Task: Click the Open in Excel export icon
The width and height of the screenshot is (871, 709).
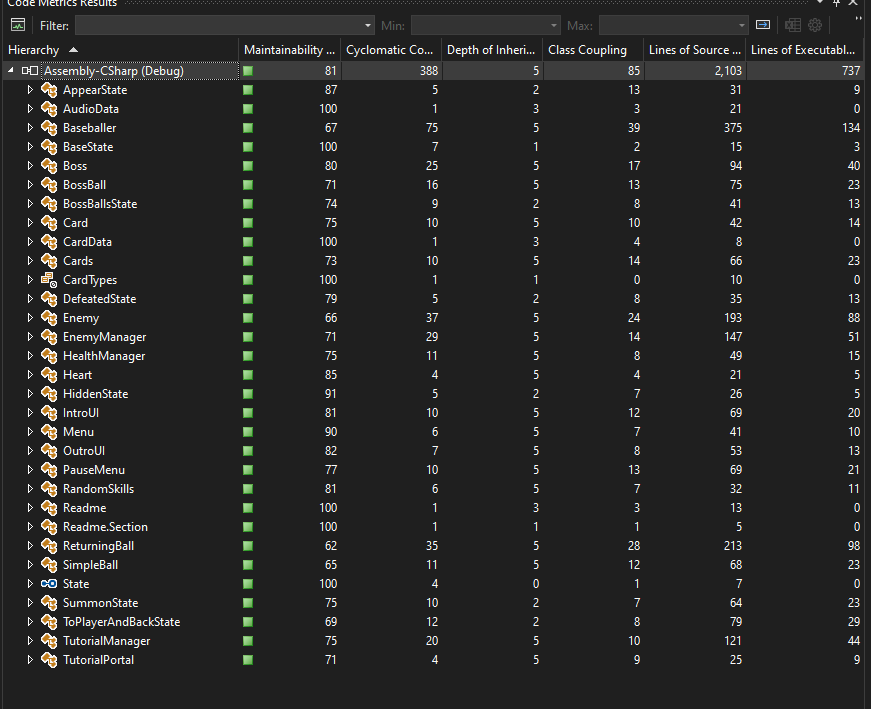Action: tap(793, 25)
